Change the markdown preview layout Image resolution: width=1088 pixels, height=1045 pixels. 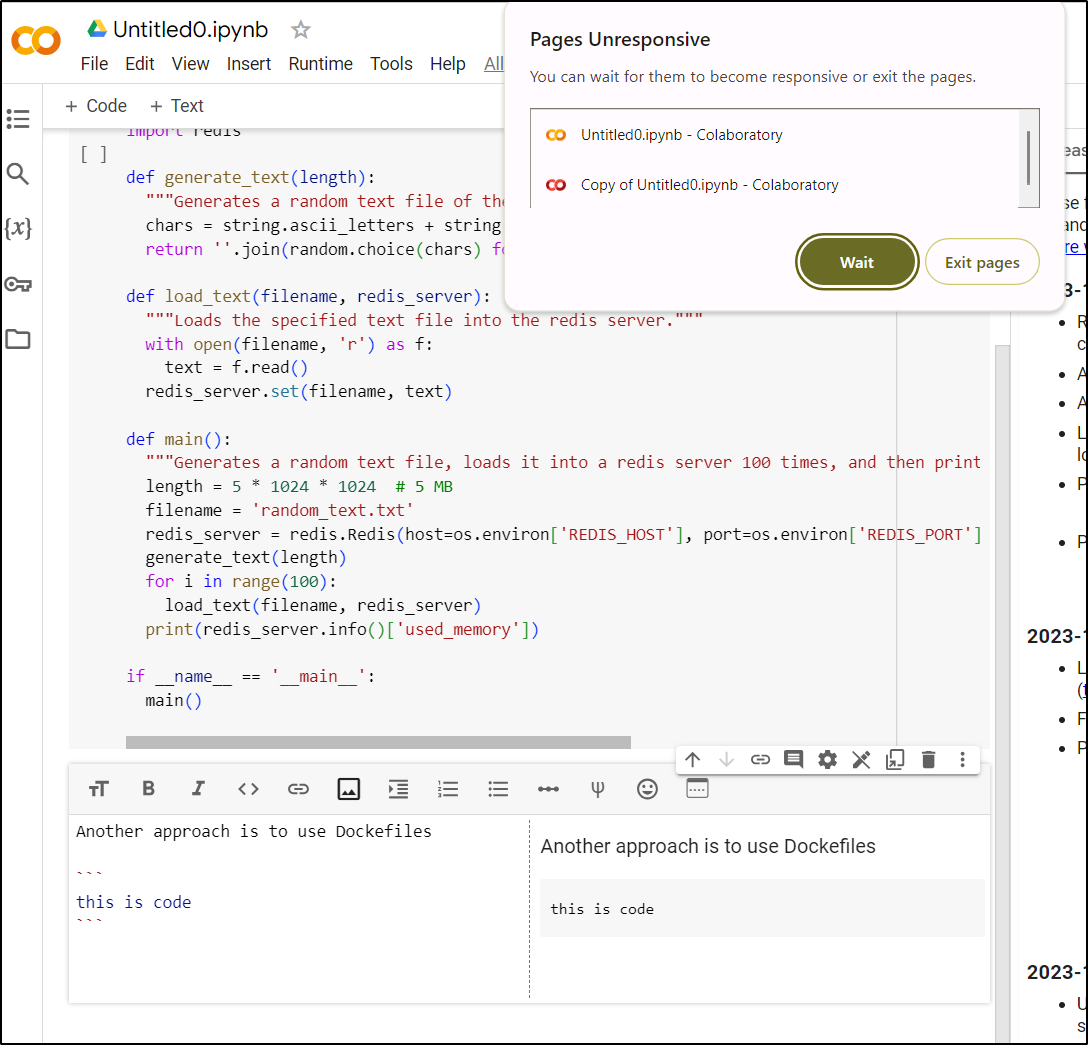pos(697,789)
